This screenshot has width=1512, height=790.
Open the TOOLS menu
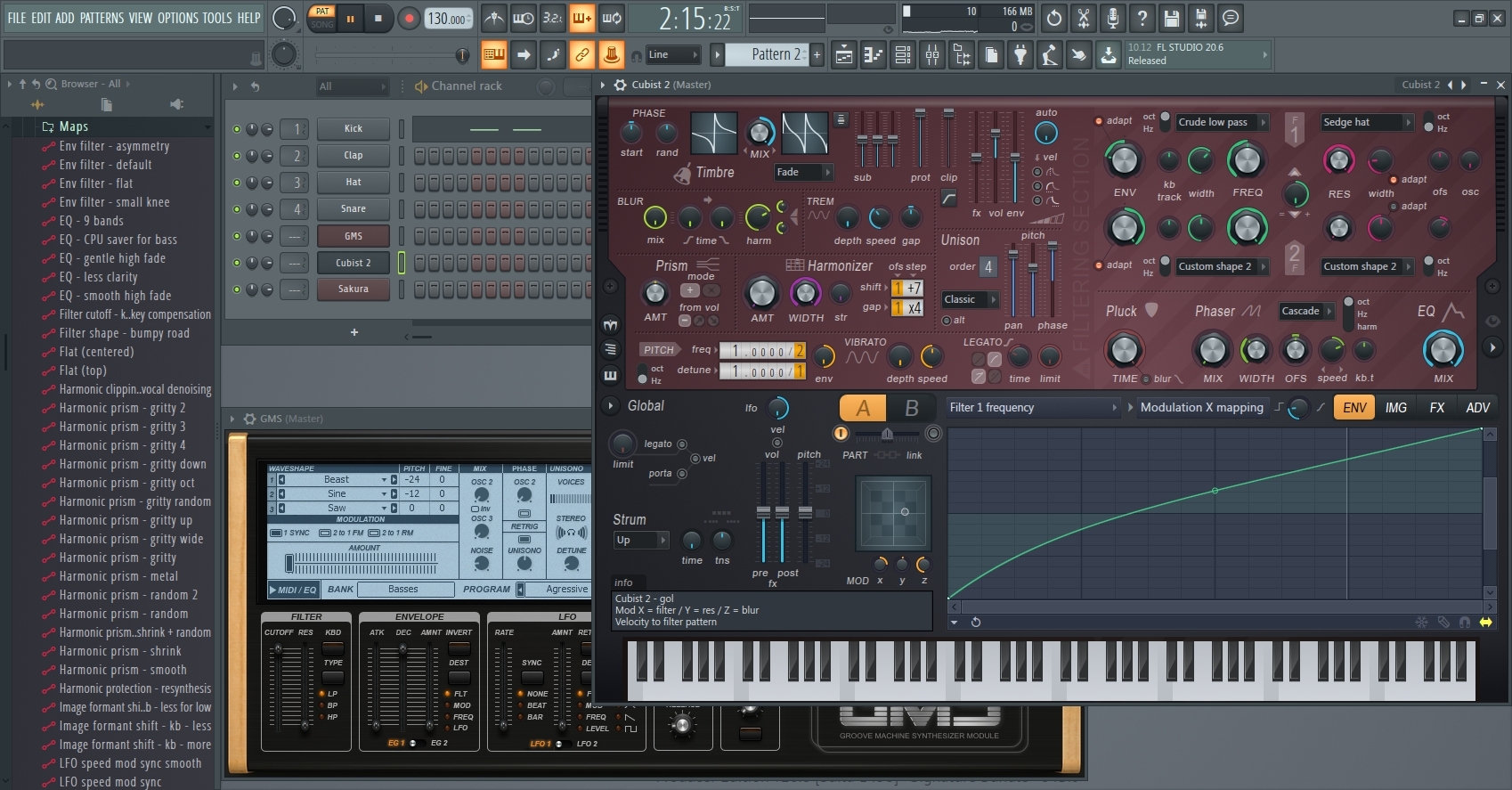217,18
